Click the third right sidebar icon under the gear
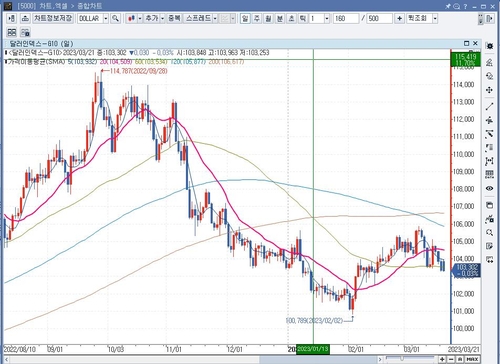 click(489, 76)
